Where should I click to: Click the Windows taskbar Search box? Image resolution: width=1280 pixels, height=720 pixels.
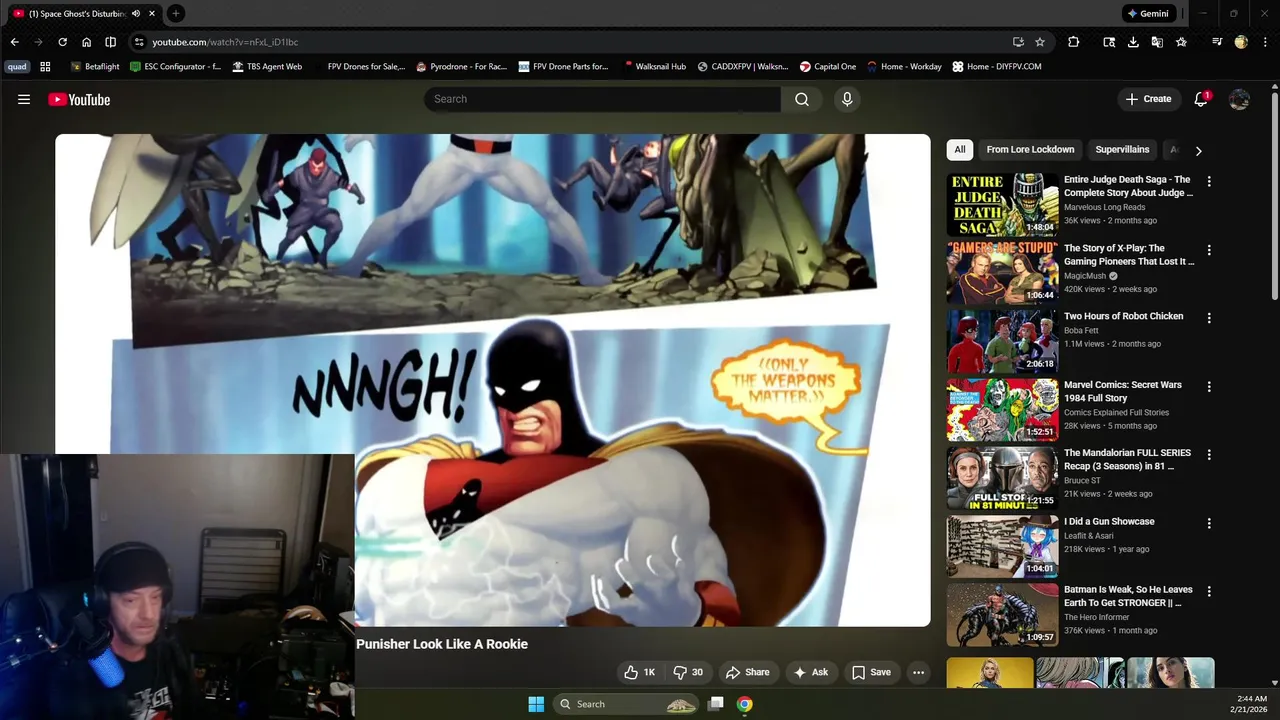click(627, 704)
